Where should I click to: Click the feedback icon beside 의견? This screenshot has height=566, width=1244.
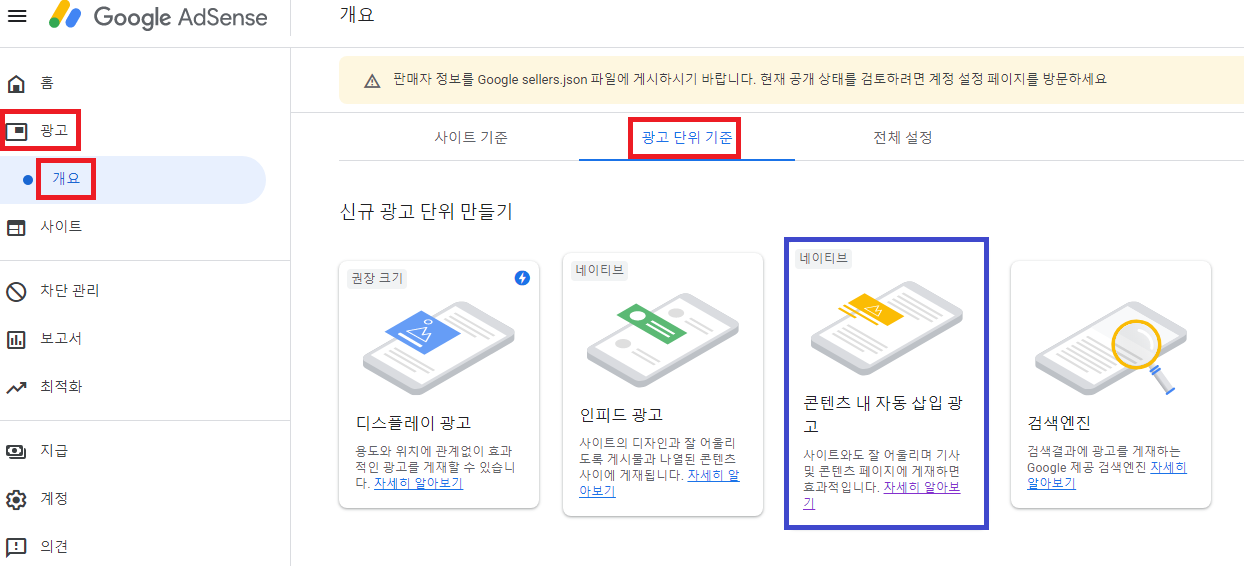pos(16,547)
